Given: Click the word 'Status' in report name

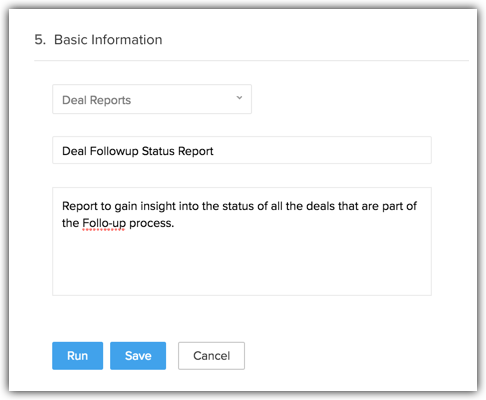Looking at the screenshot, I should click(x=158, y=151).
